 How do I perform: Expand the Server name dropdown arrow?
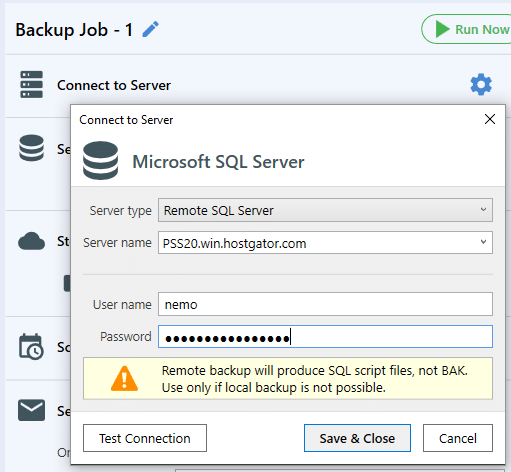(x=483, y=242)
